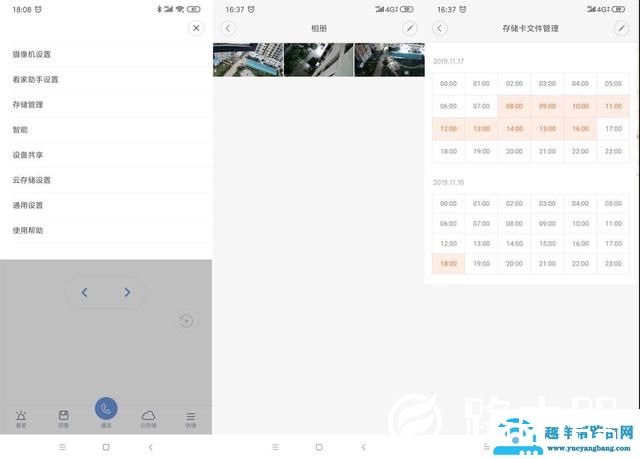Open the playback icon in bottom bar
Viewport: 640px width, 459px height.
63,417
